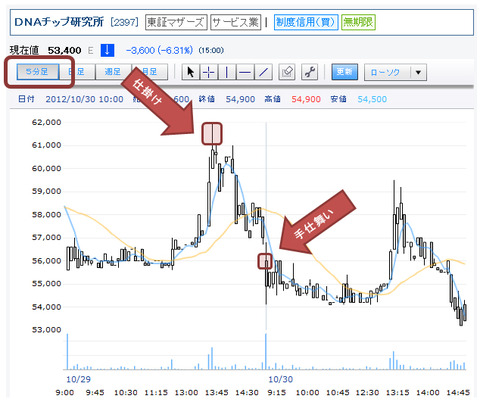Choose the crosshair cursor tool

coord(209,72)
